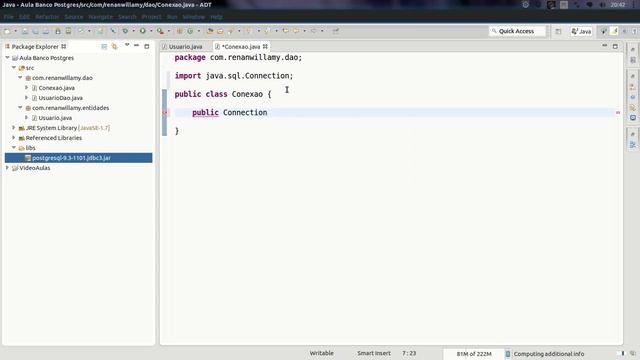
Task: Click the Run External Tools icon
Action: (x=160, y=31)
